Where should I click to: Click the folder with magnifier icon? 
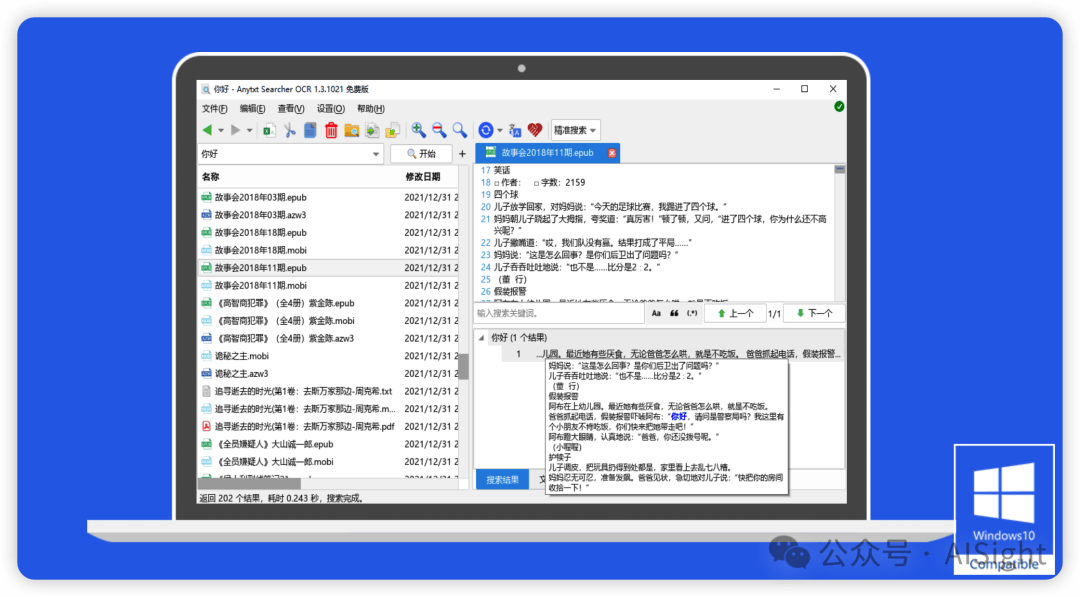(352, 130)
